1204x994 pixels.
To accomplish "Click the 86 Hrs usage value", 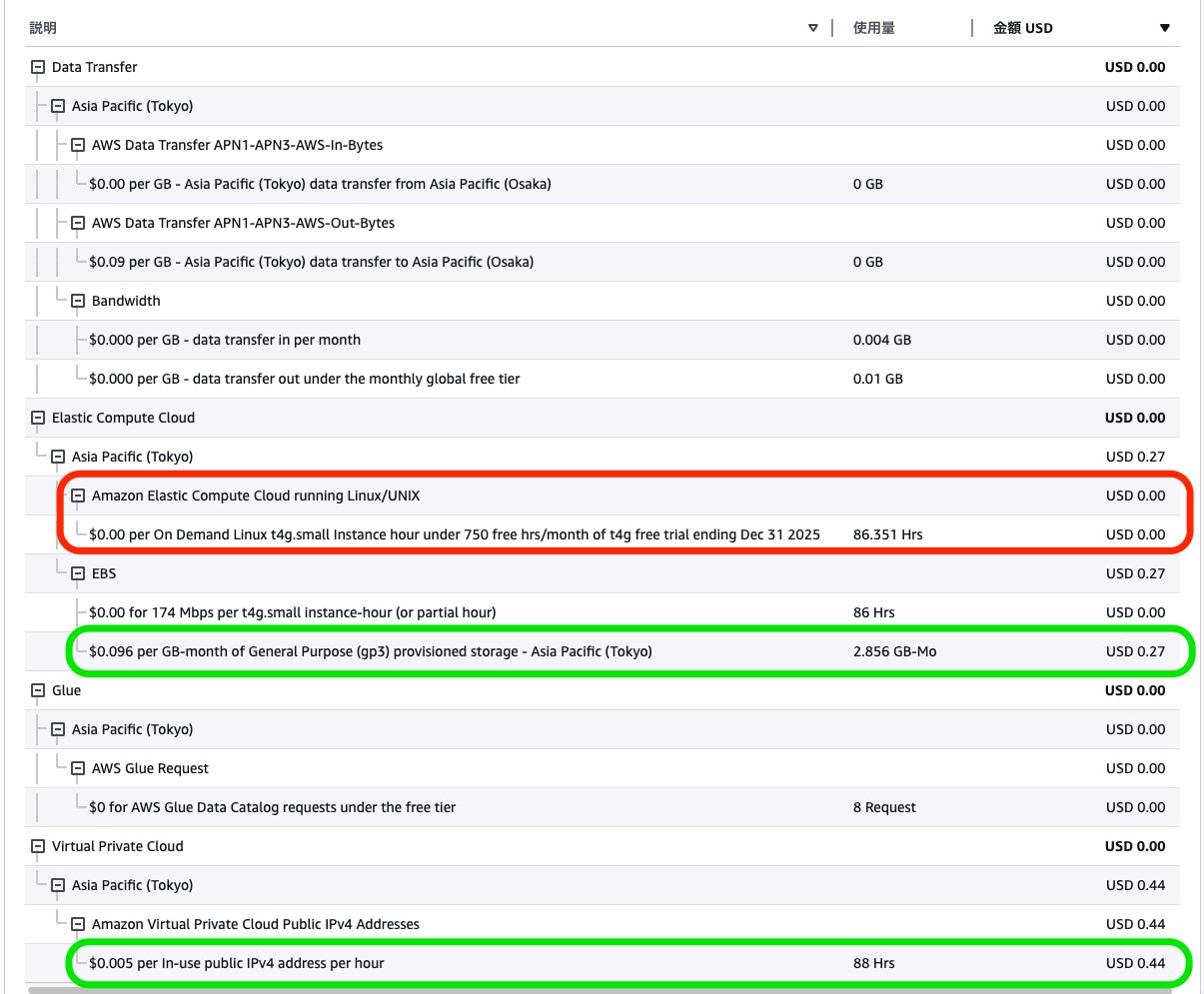I will [873, 612].
